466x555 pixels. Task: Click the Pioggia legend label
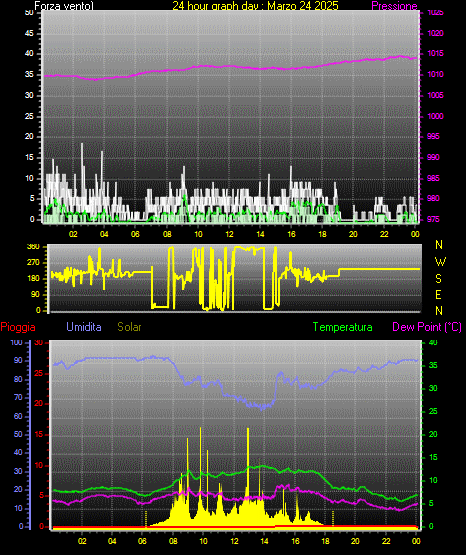pos(18,327)
